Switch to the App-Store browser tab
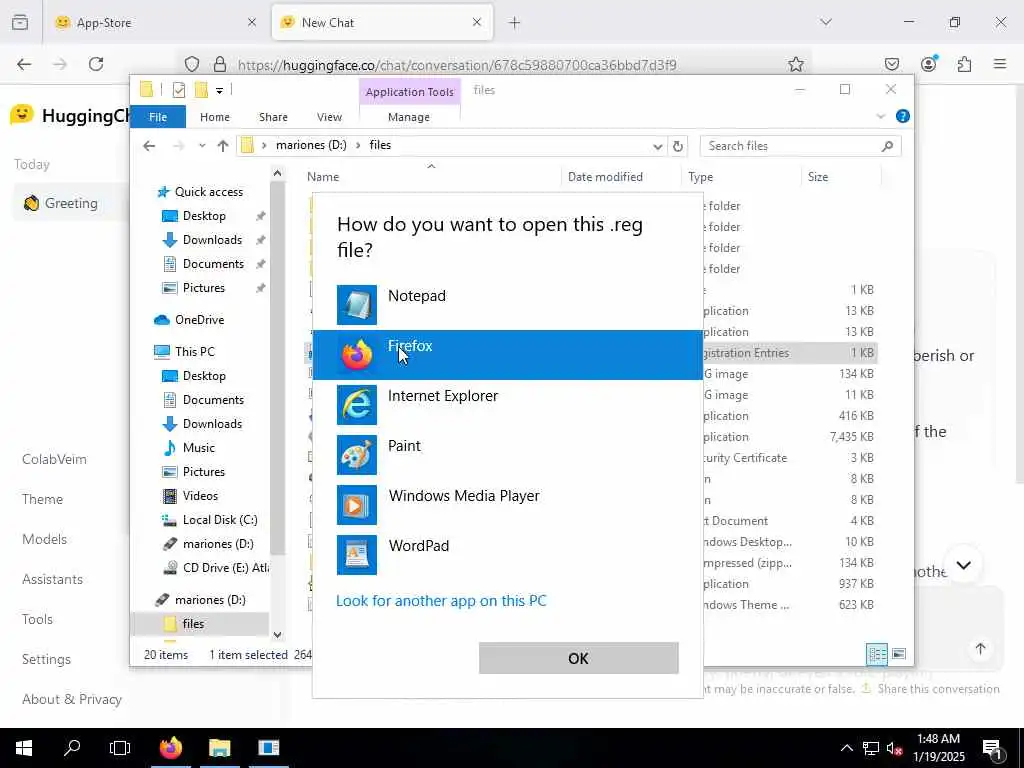The width and height of the screenshot is (1024, 768). 157,22
